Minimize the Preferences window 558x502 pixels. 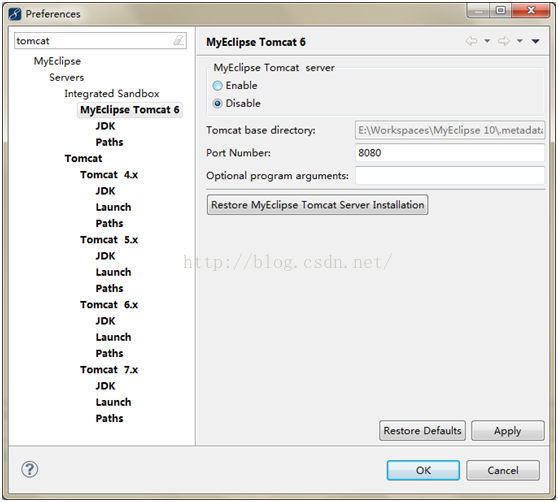click(479, 11)
